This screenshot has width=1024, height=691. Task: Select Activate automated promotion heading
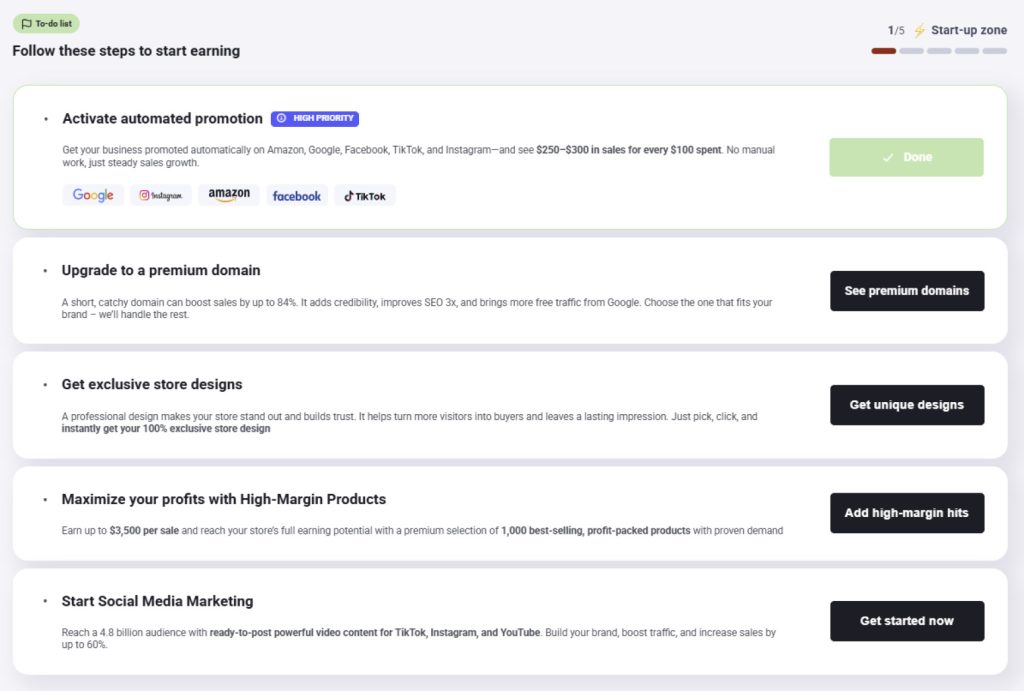click(163, 118)
